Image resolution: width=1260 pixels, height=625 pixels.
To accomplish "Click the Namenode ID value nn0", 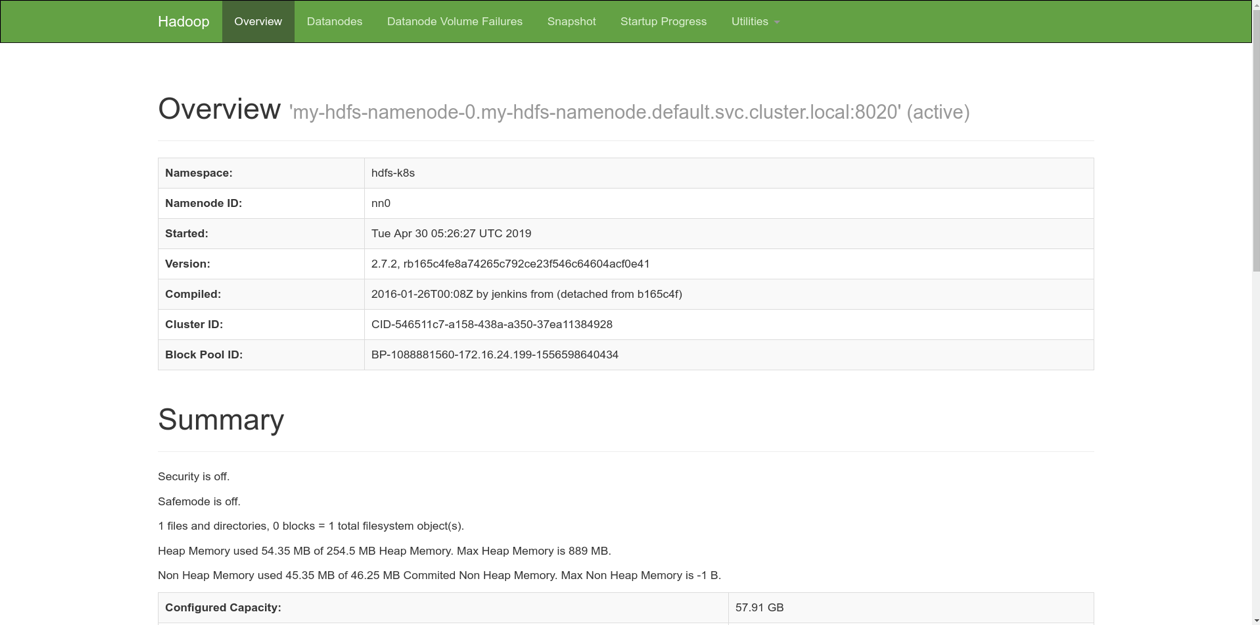I will click(381, 203).
